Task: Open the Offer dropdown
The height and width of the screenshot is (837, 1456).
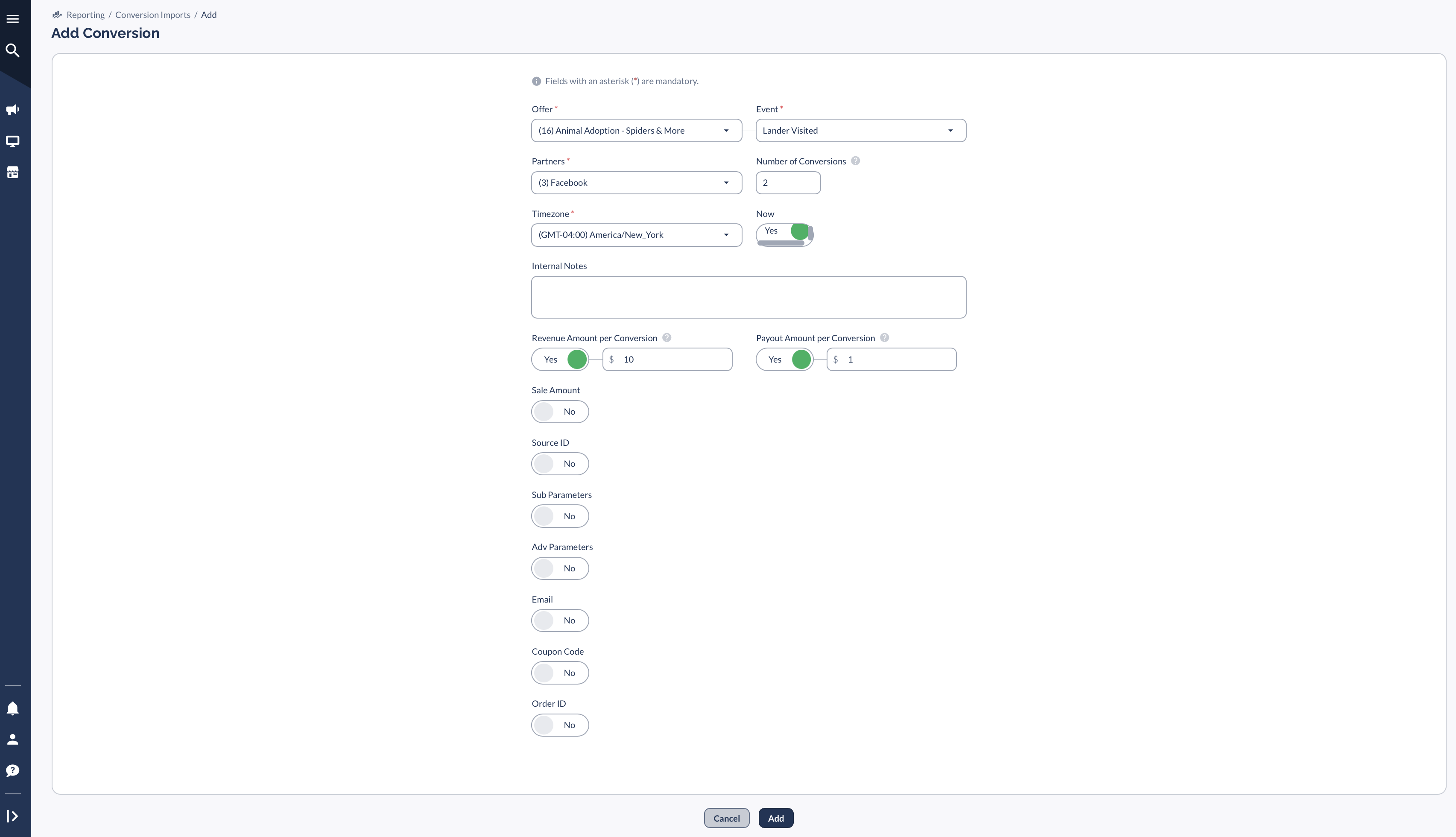Action: (x=637, y=131)
